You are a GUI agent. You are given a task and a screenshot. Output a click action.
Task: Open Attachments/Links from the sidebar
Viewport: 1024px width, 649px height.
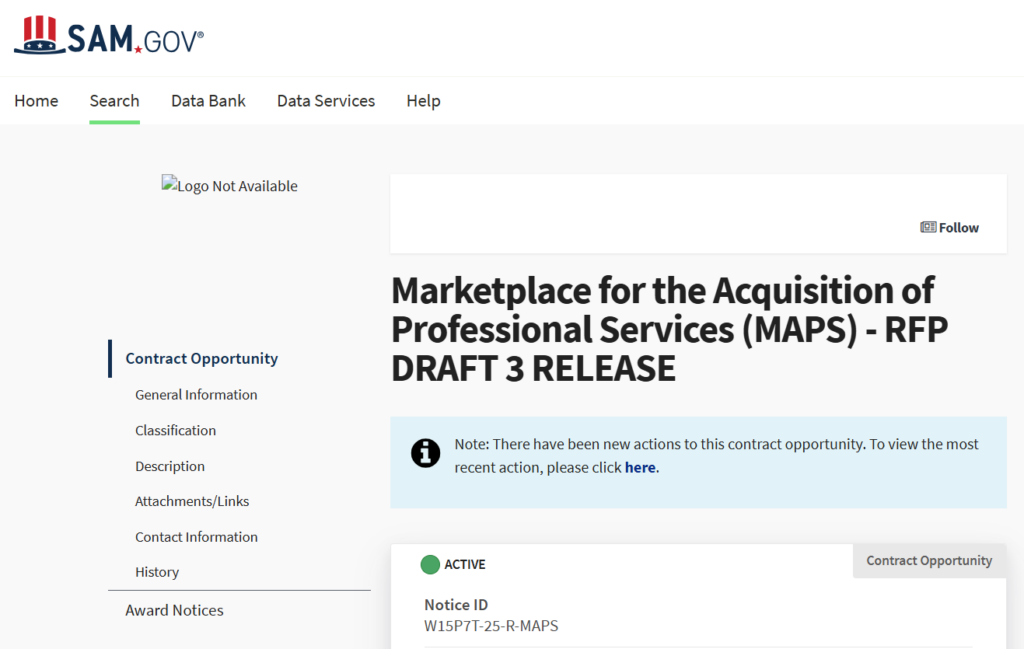(x=191, y=501)
